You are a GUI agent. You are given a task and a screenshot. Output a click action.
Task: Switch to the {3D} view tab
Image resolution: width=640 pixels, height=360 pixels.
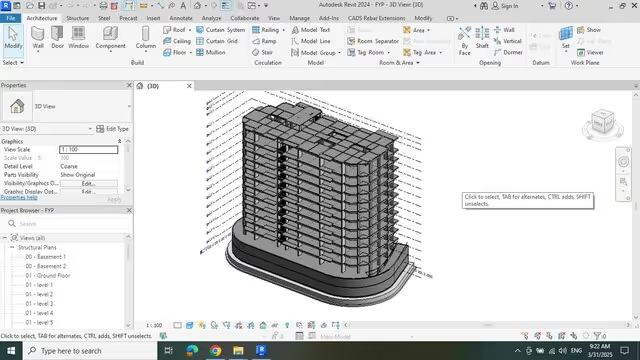pyautogui.click(x=153, y=86)
